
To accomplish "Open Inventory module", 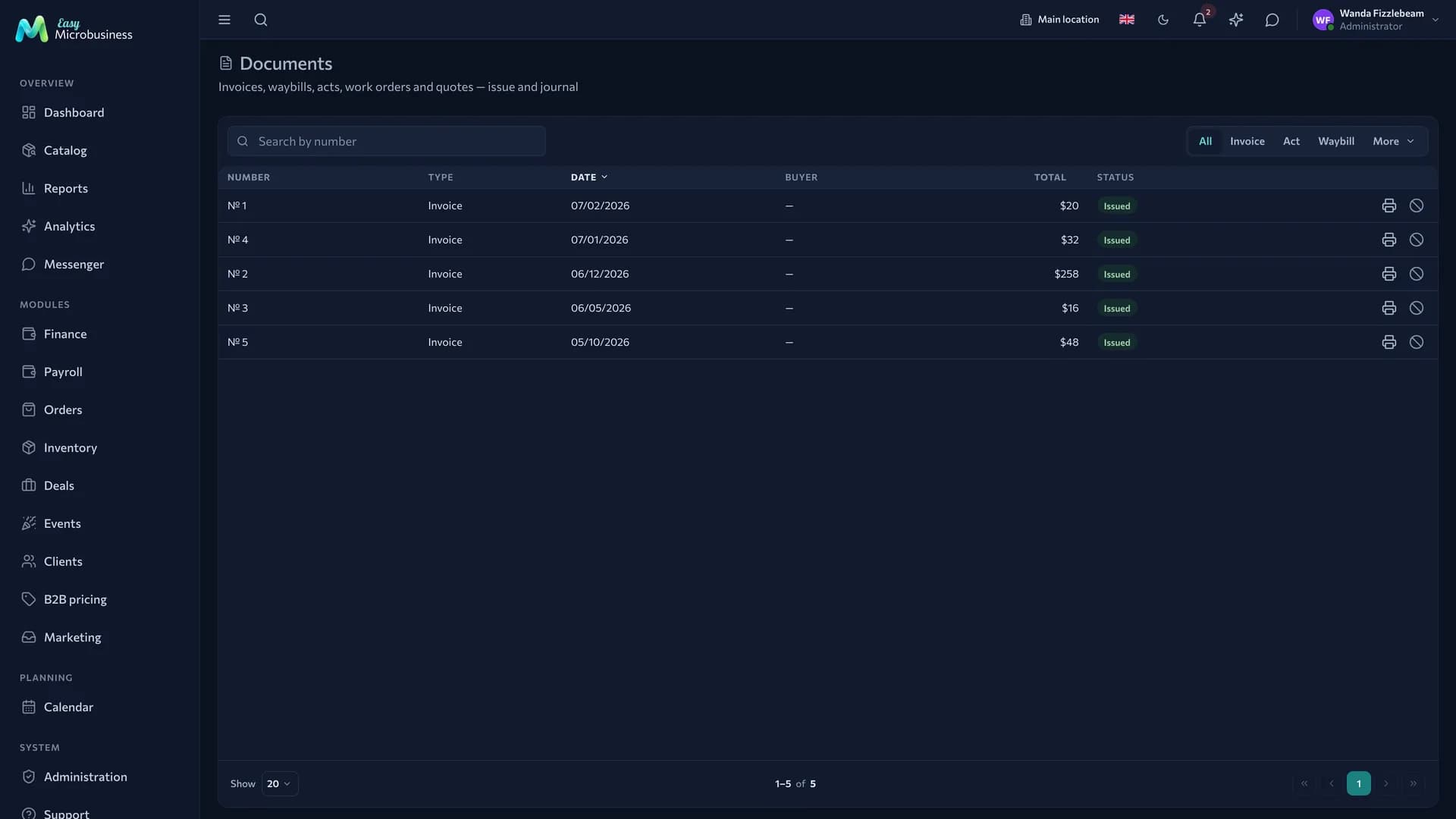I will click(x=99, y=447).
